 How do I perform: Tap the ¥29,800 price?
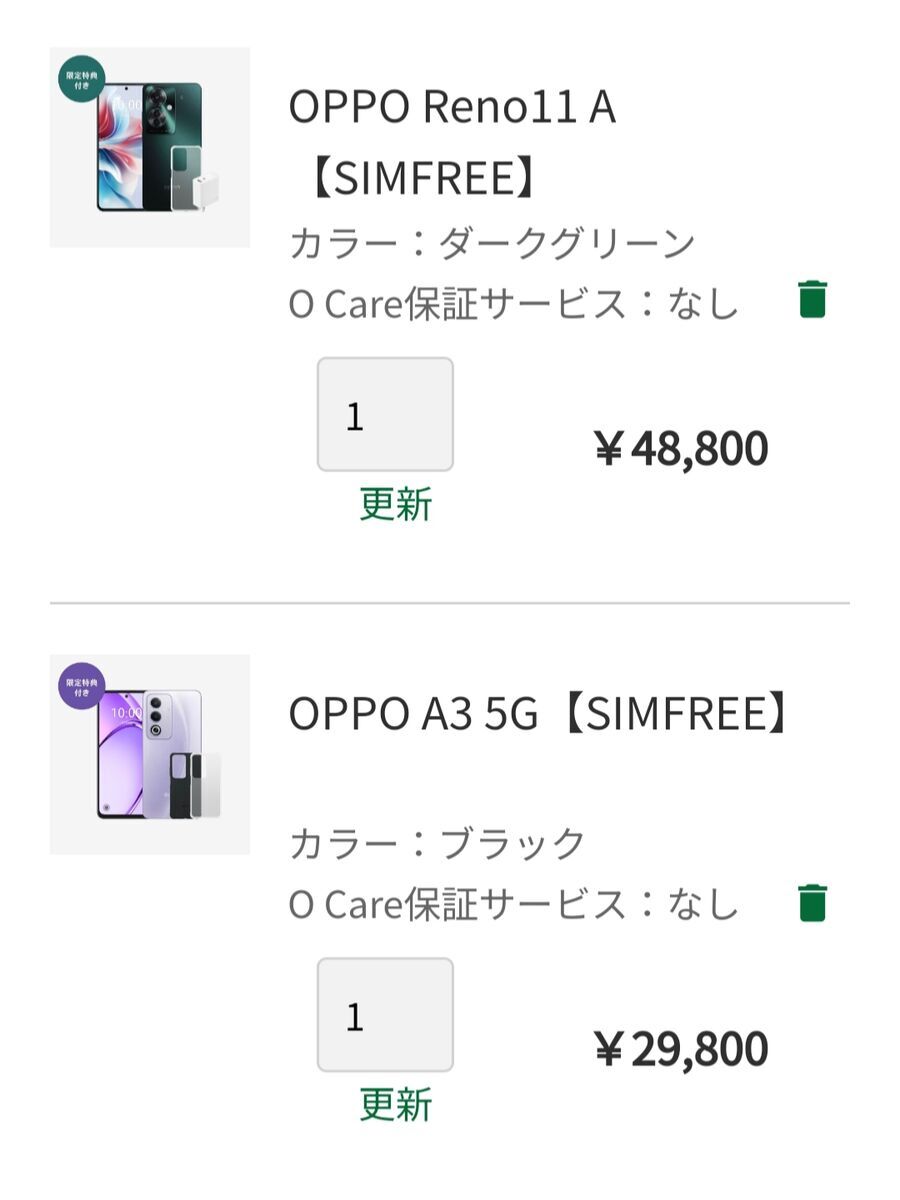[681, 1049]
